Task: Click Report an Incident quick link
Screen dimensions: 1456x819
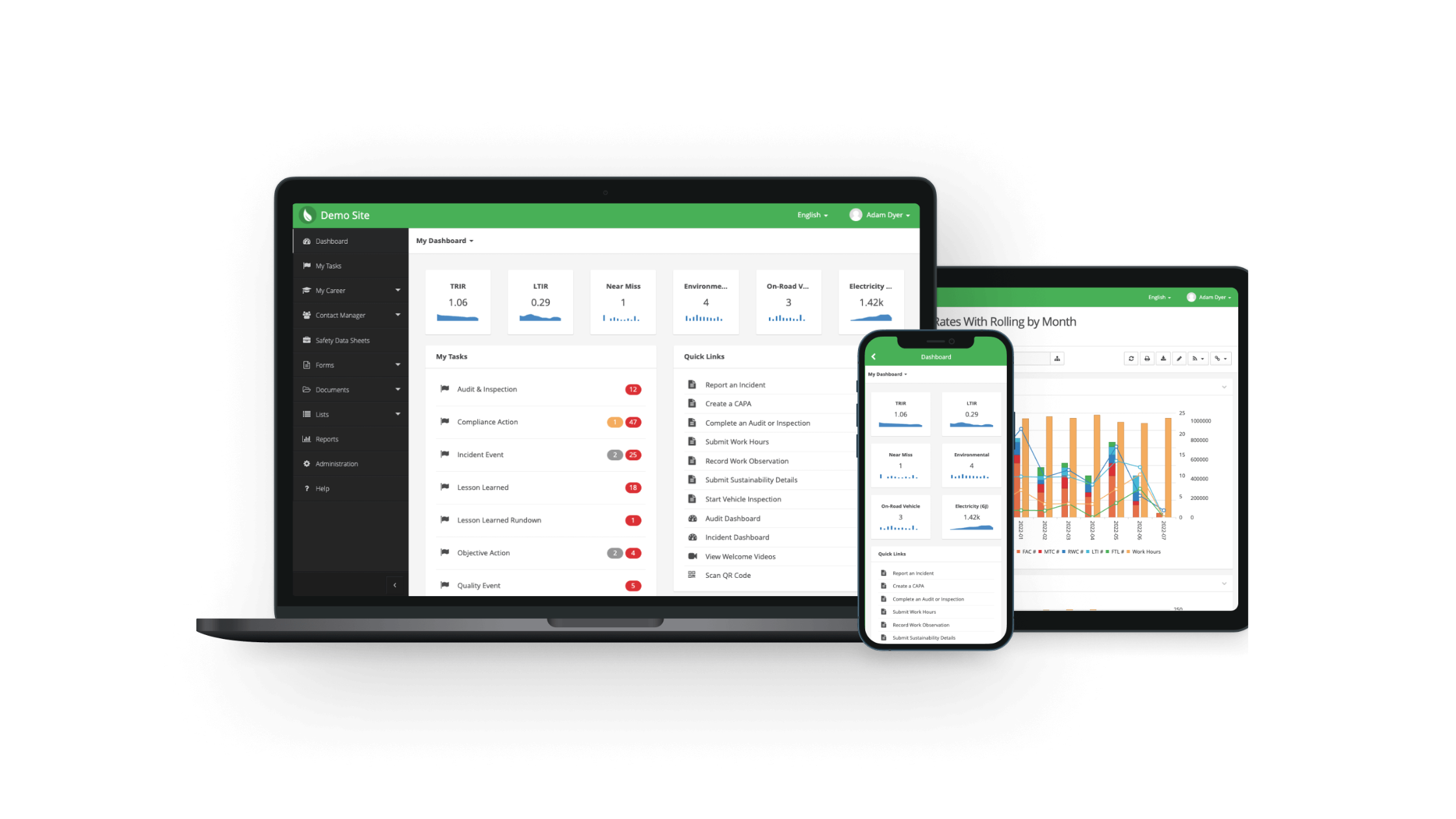Action: pyautogui.click(x=735, y=384)
